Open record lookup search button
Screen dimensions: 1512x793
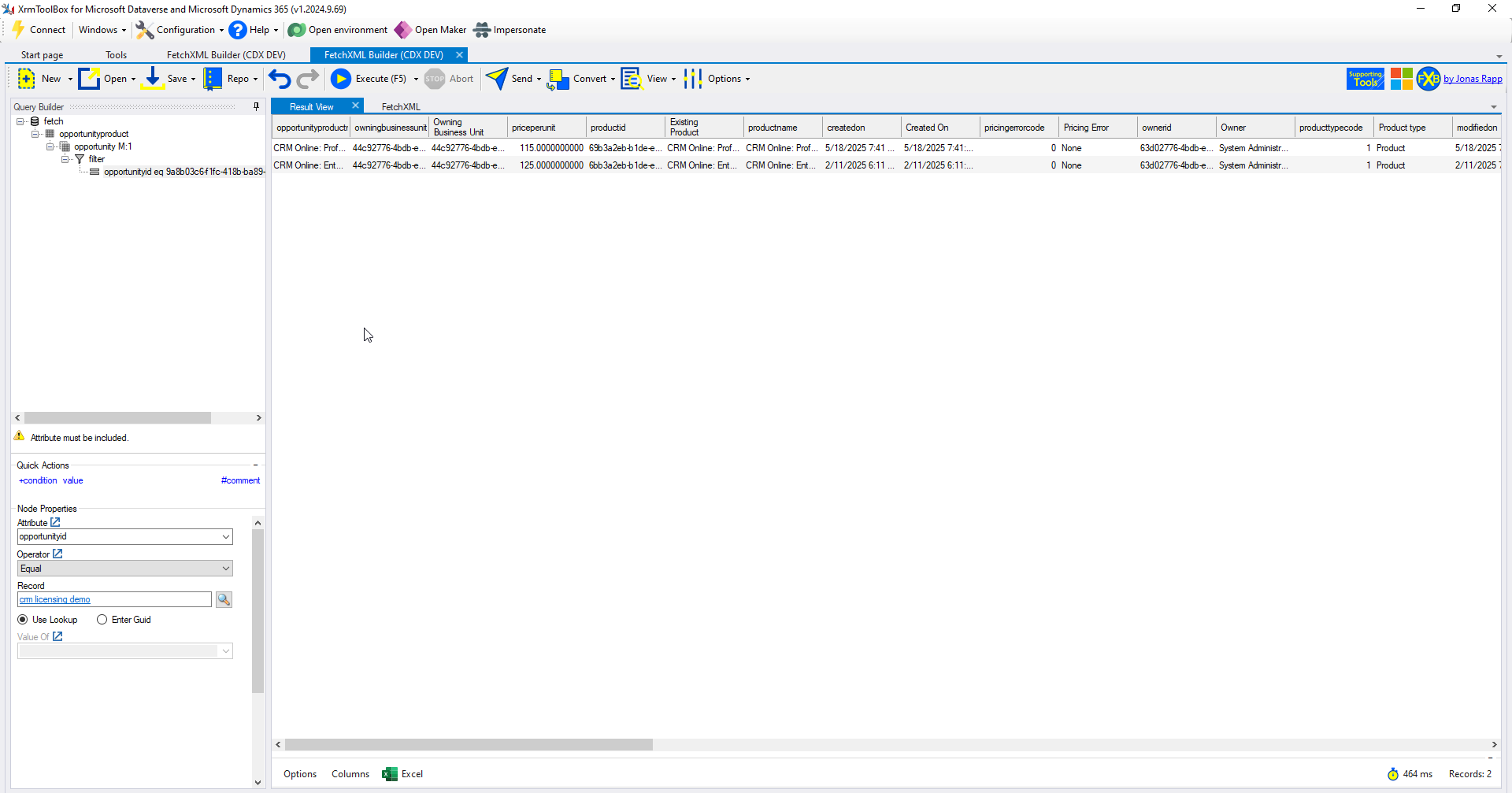coord(224,600)
